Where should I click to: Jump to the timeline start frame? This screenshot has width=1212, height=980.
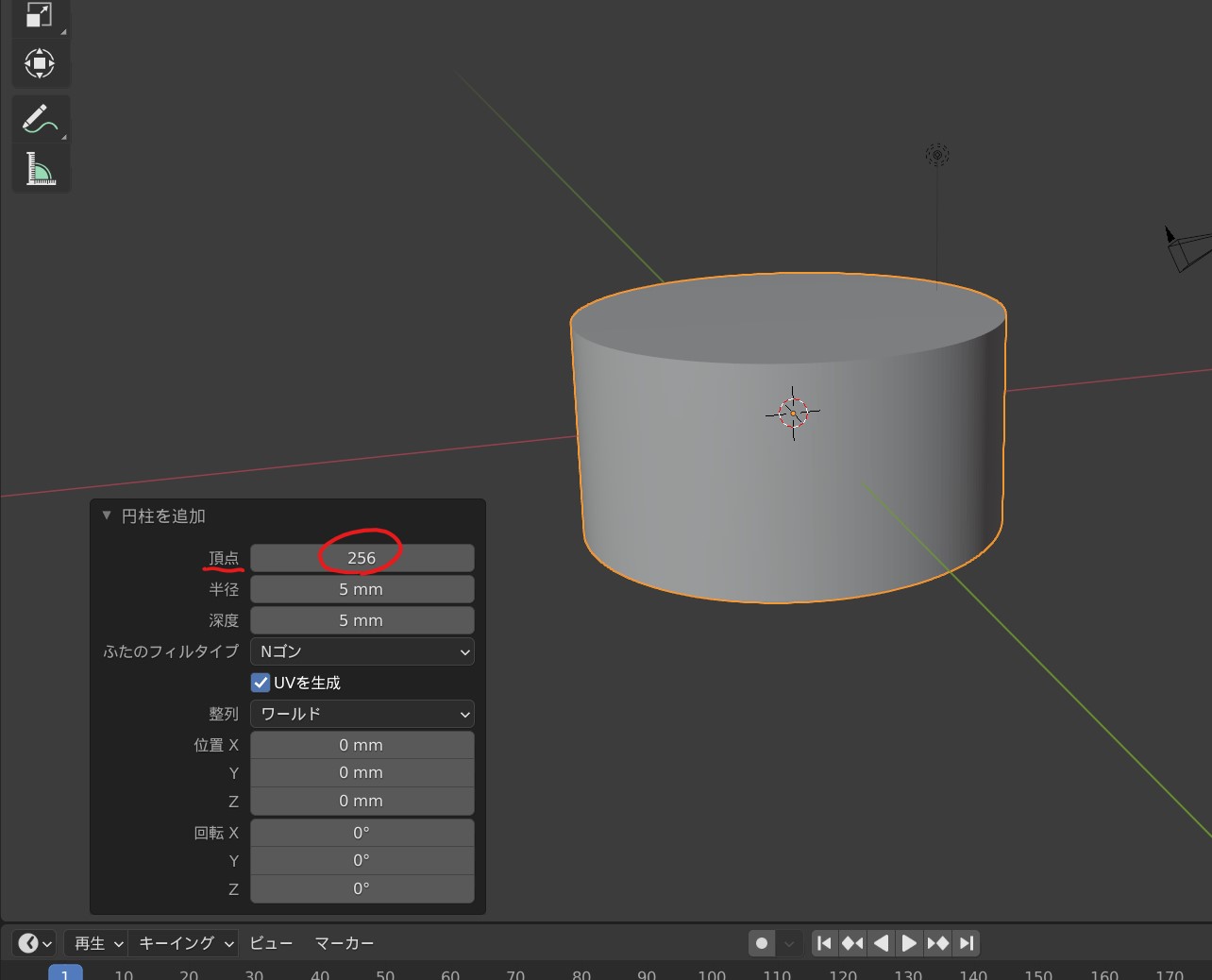pos(824,943)
